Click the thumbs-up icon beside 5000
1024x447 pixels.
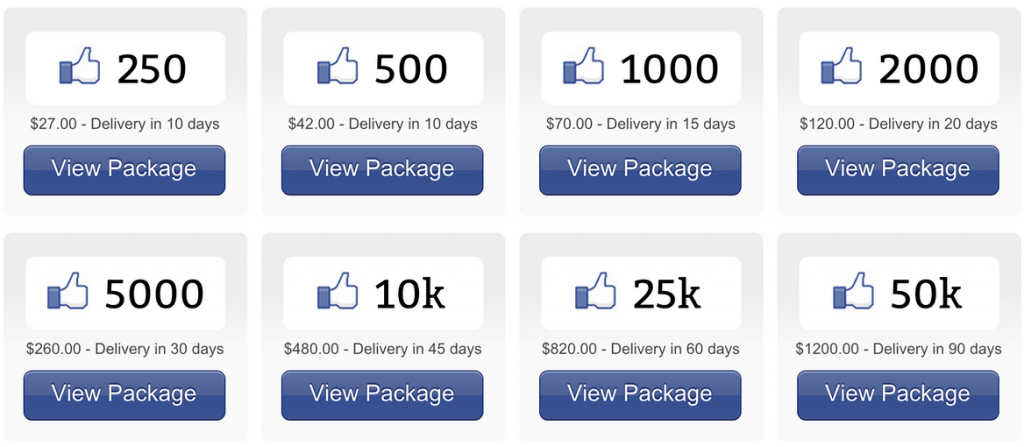click(x=68, y=291)
